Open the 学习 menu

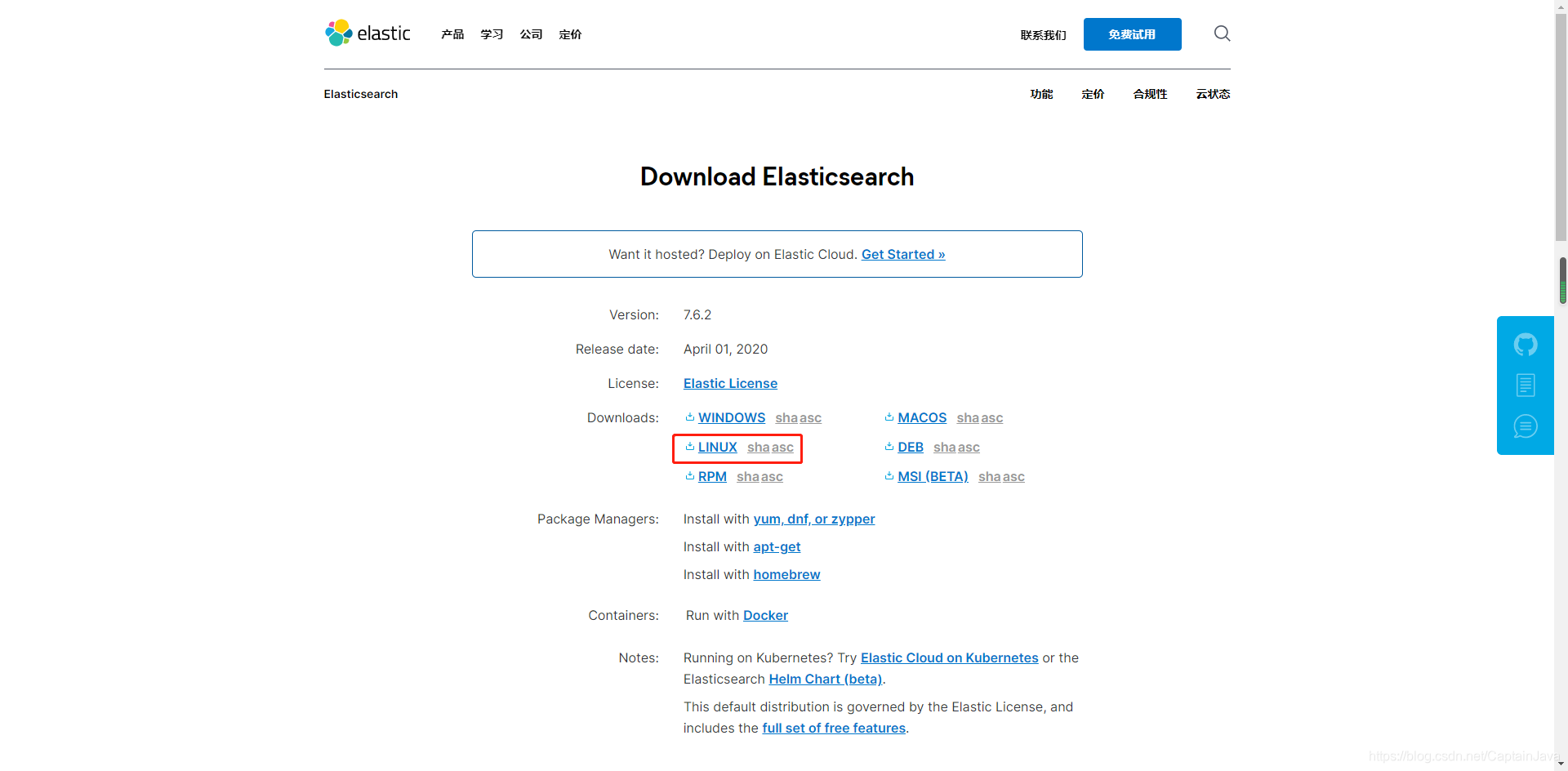492,34
